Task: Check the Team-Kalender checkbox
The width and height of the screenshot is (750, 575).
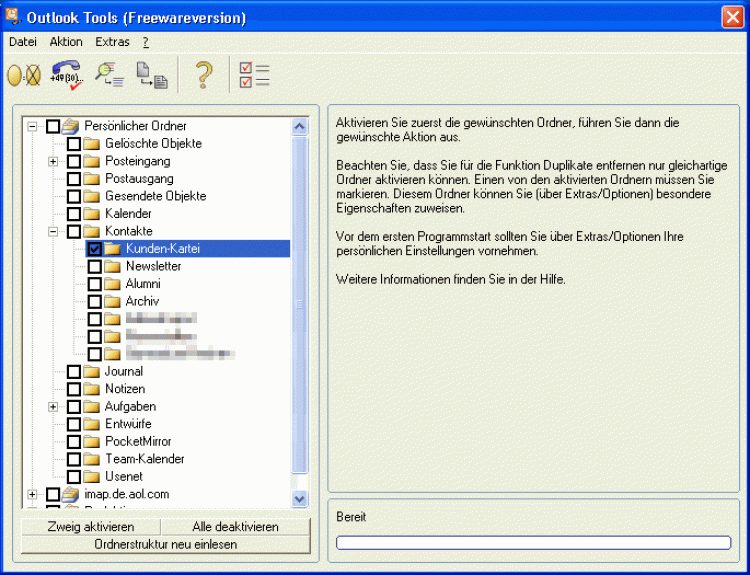Action: click(74, 459)
